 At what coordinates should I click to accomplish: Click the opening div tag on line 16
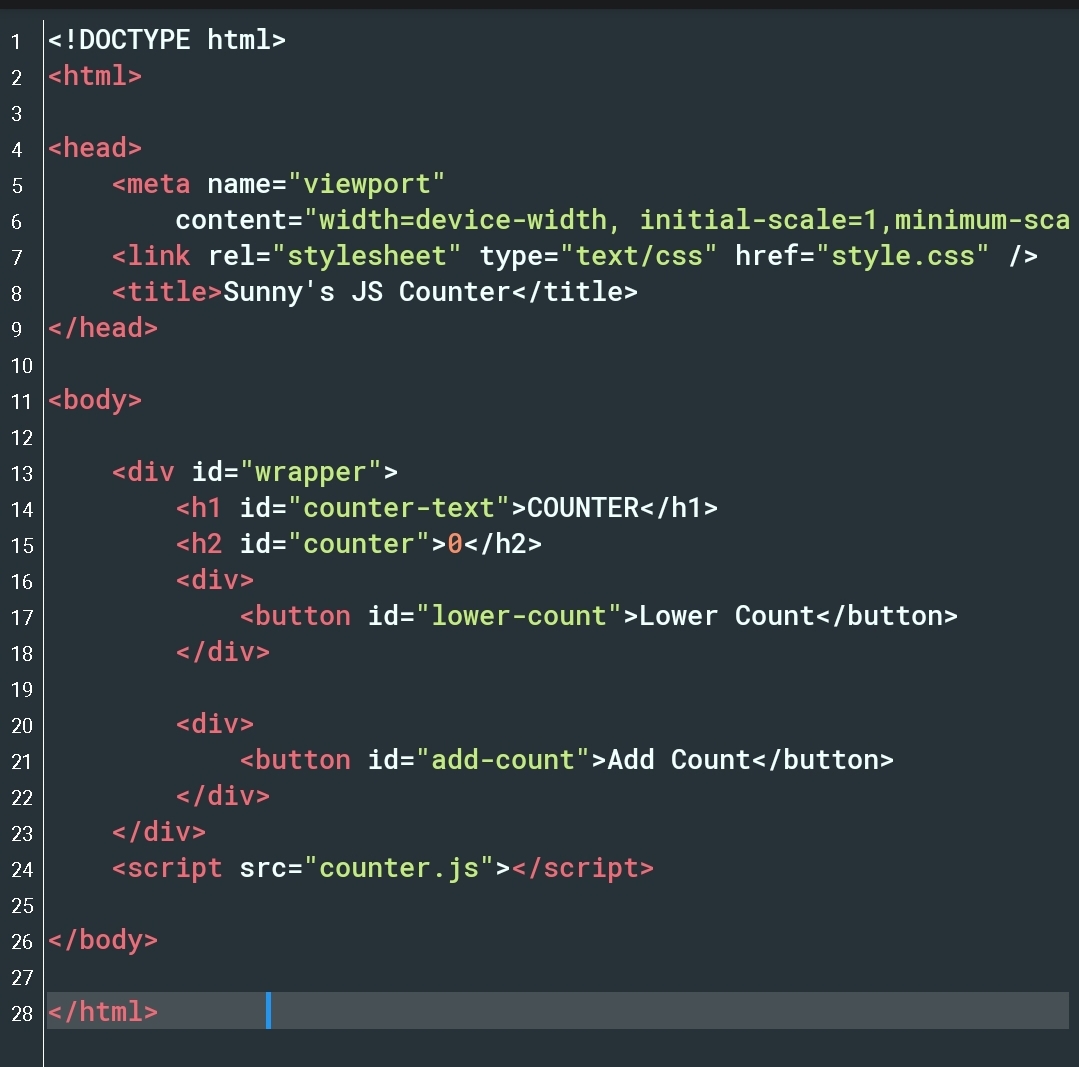coord(215,580)
